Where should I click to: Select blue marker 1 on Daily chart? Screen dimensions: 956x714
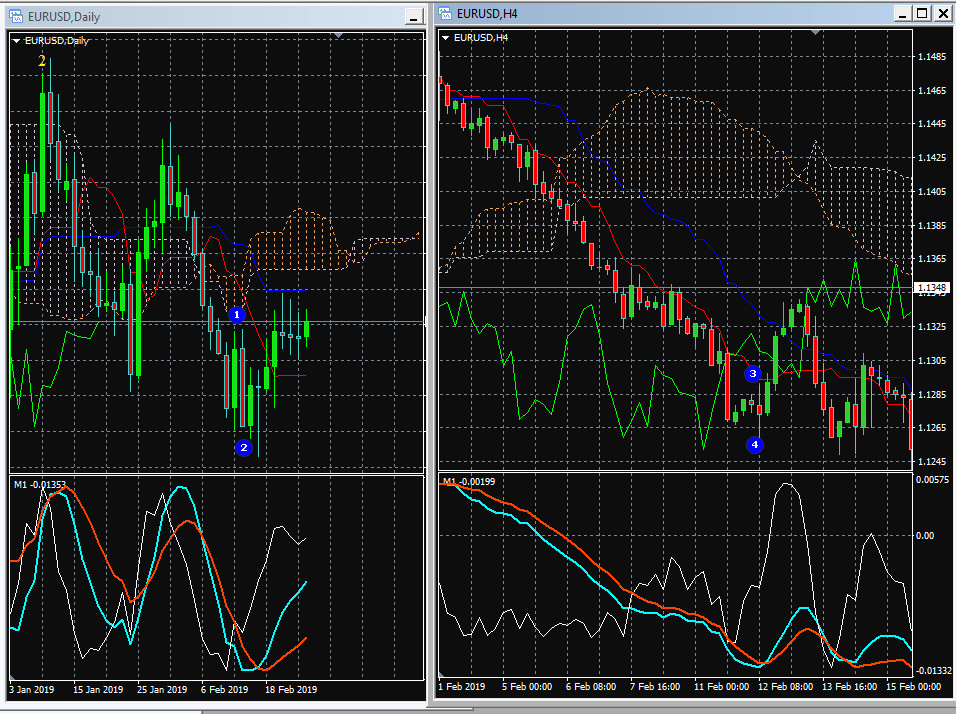(x=237, y=315)
